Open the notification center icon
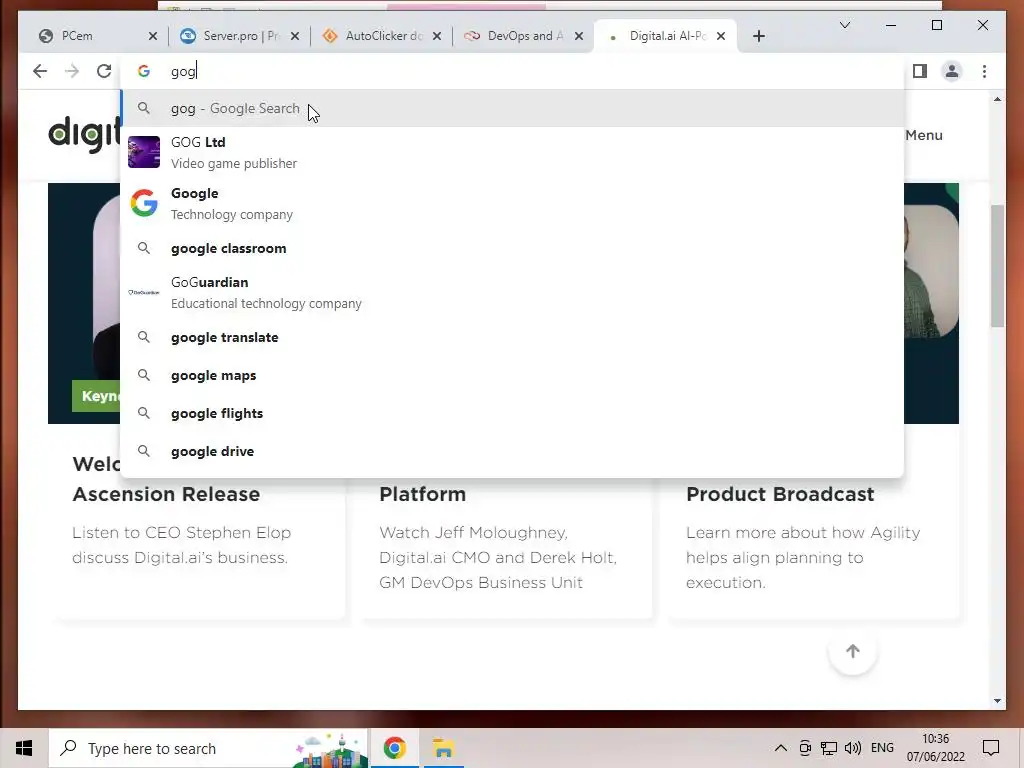Screen dimensions: 1024x768 (991, 748)
